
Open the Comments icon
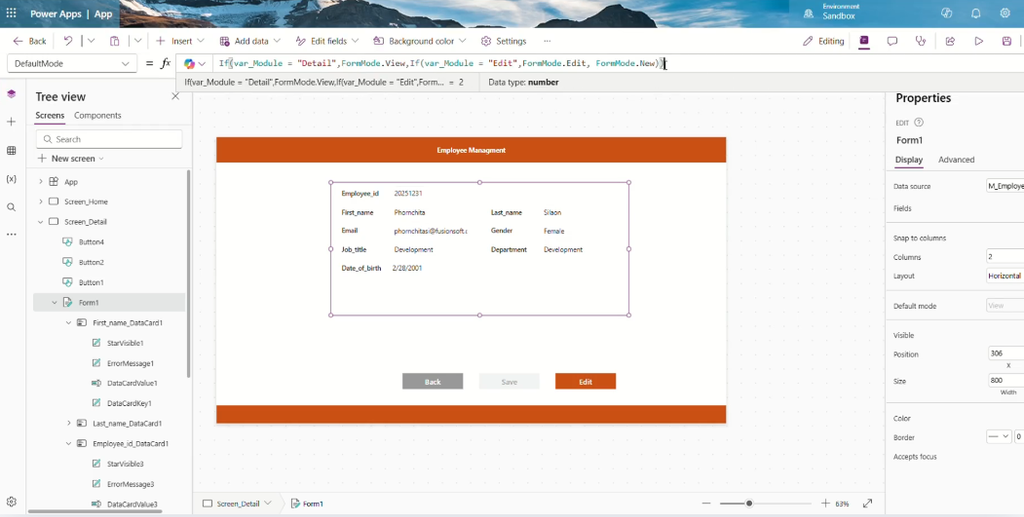(x=892, y=40)
